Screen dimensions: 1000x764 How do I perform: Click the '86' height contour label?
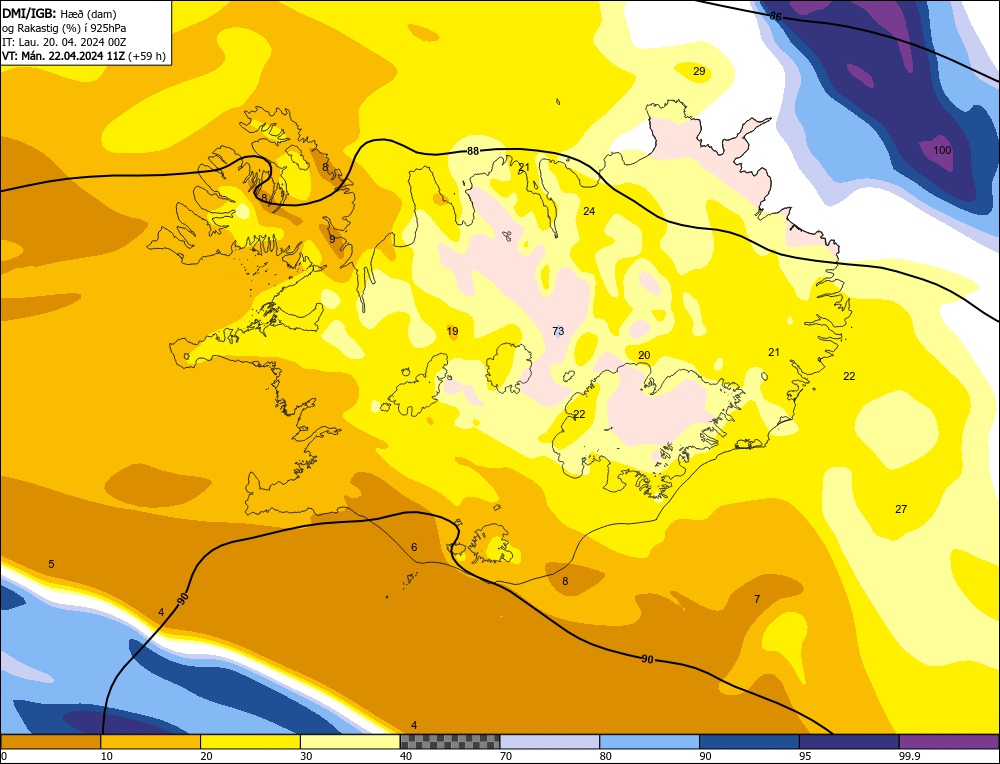[776, 16]
